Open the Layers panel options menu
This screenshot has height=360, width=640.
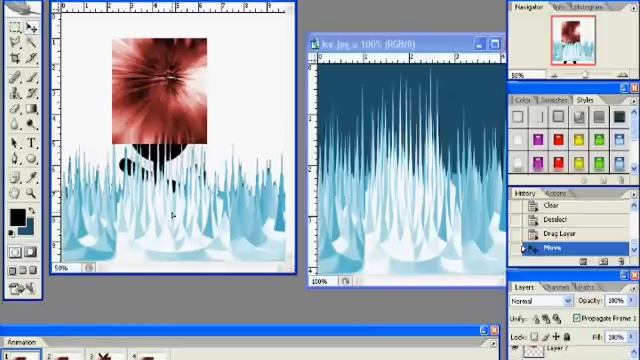click(x=634, y=288)
